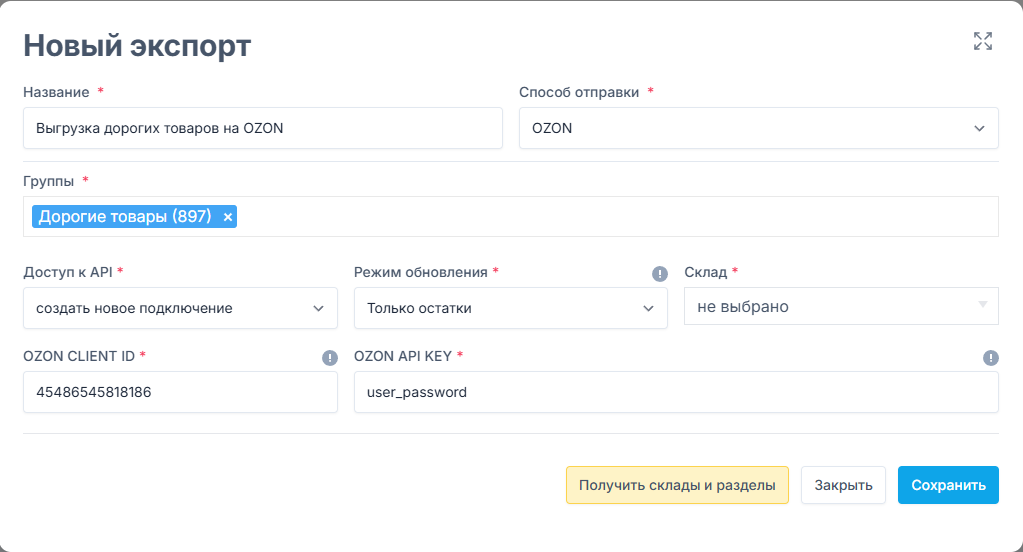Save the export with Сохранить
Viewport: 1023px width, 552px height.
click(x=948, y=485)
